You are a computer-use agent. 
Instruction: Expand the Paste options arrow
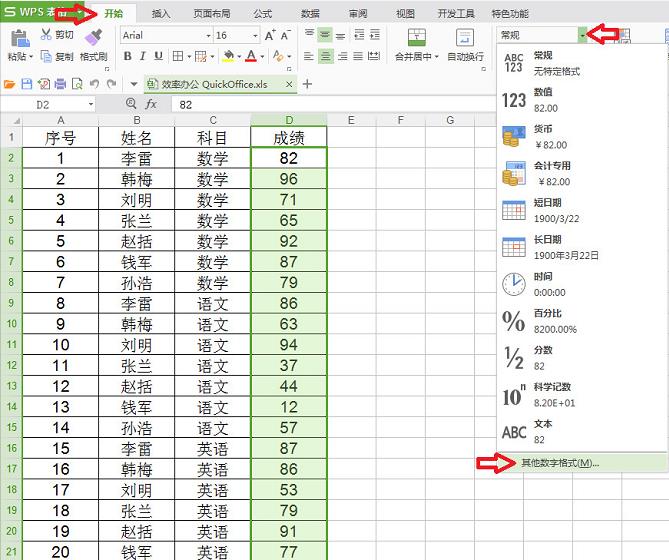pyautogui.click(x=31, y=57)
